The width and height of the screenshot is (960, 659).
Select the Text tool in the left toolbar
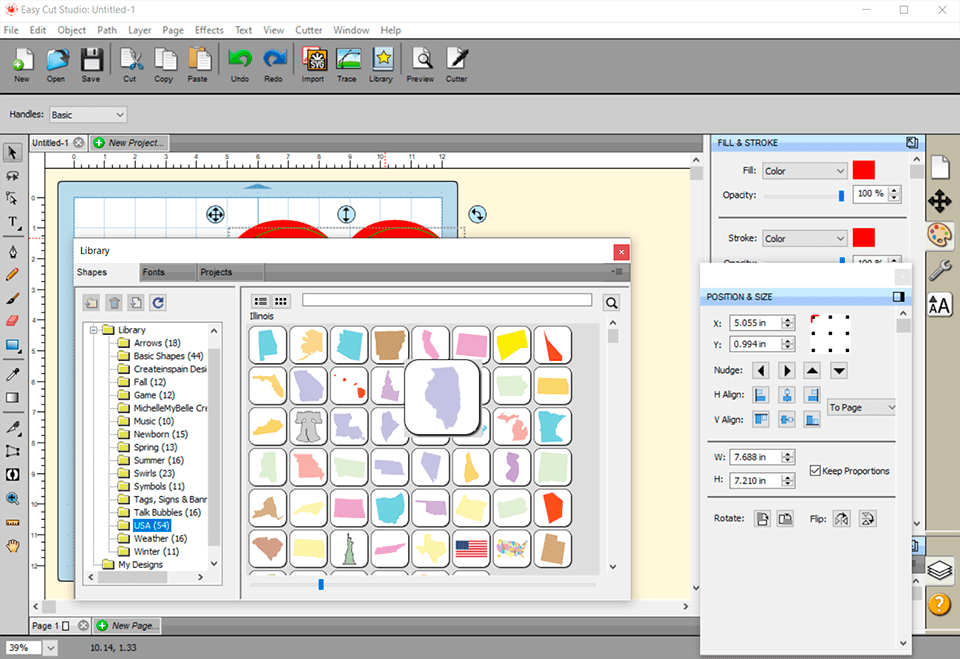(13, 222)
